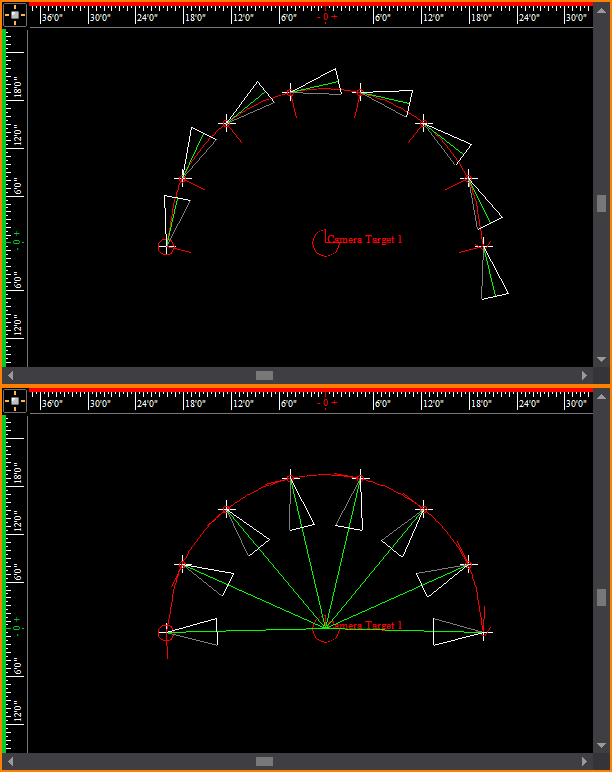Click the top viewport's vertical scrollbar thumb

coord(601,203)
